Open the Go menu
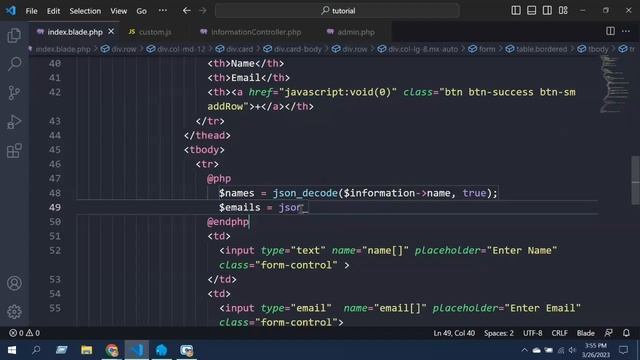The width and height of the screenshot is (640, 360). pyautogui.click(x=141, y=11)
